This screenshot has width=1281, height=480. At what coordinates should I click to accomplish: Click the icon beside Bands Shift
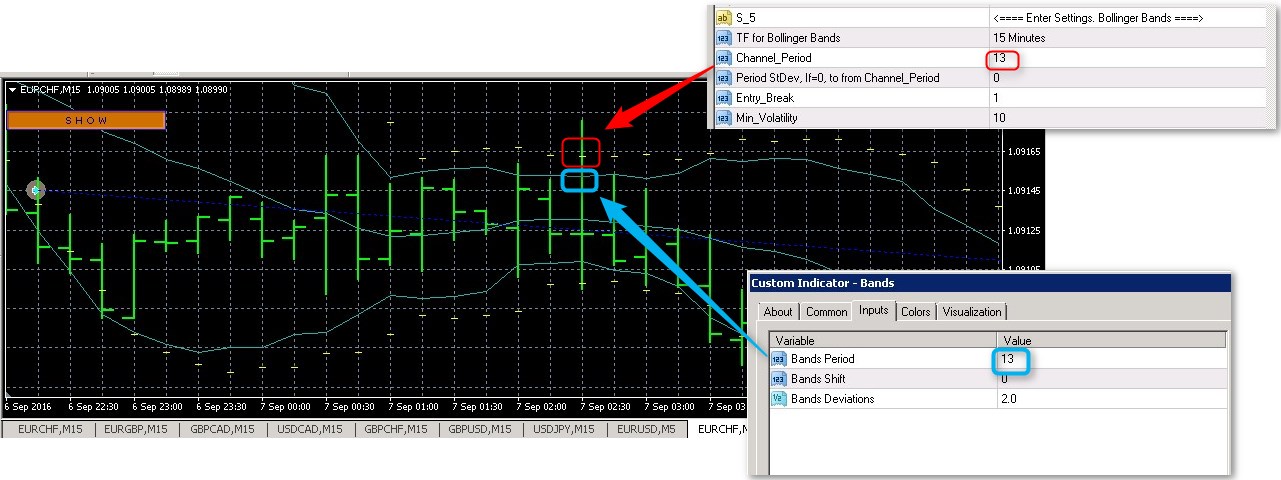click(x=779, y=379)
